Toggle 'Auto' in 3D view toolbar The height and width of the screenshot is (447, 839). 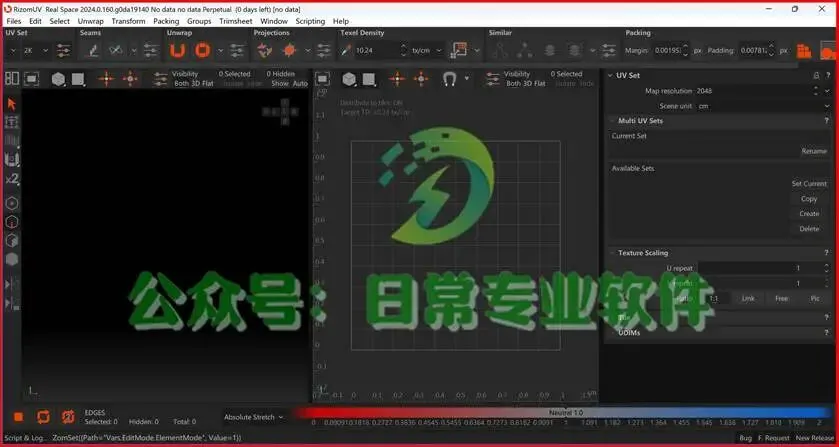click(x=300, y=84)
